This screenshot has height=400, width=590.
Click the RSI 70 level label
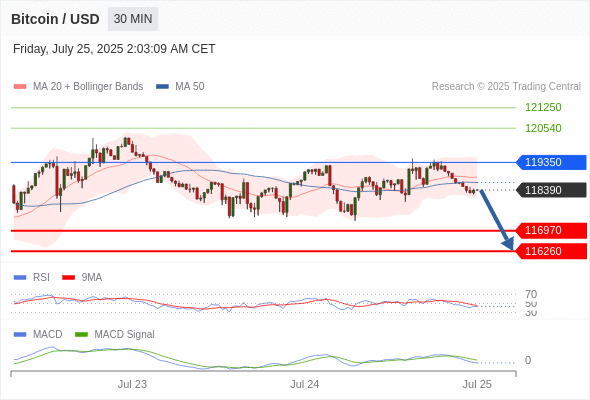(531, 294)
